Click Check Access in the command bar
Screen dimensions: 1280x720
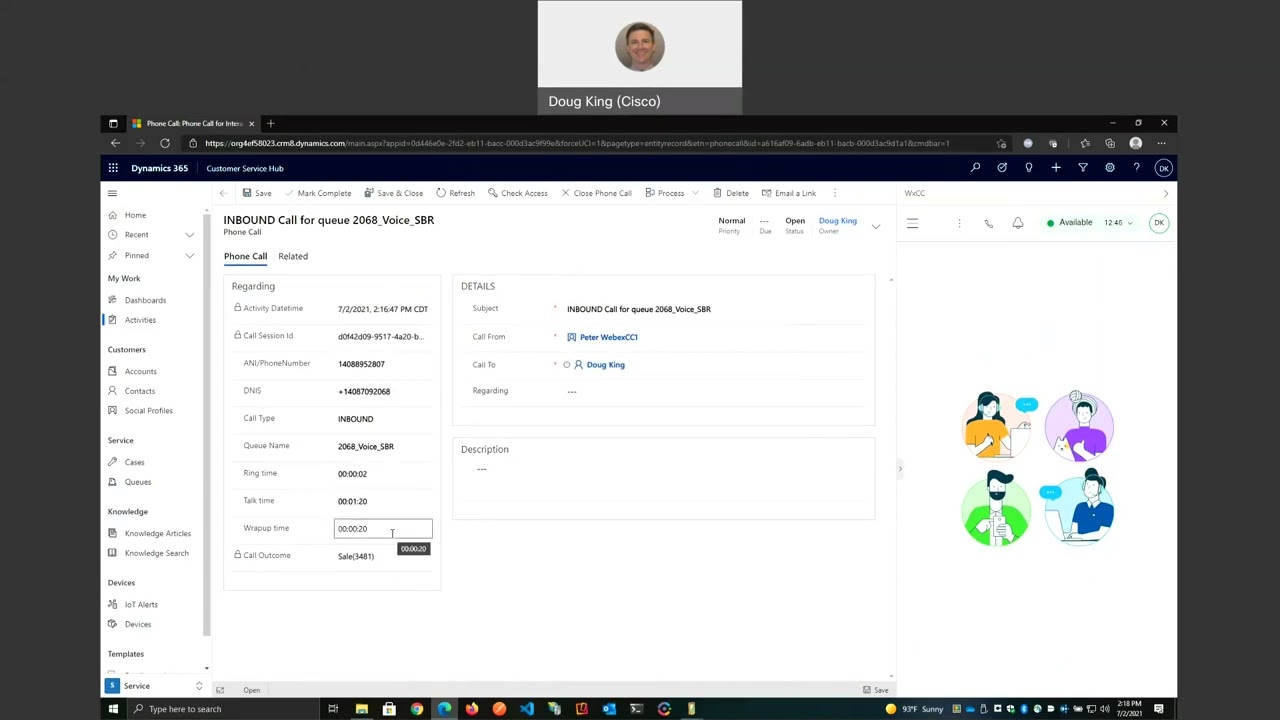518,193
